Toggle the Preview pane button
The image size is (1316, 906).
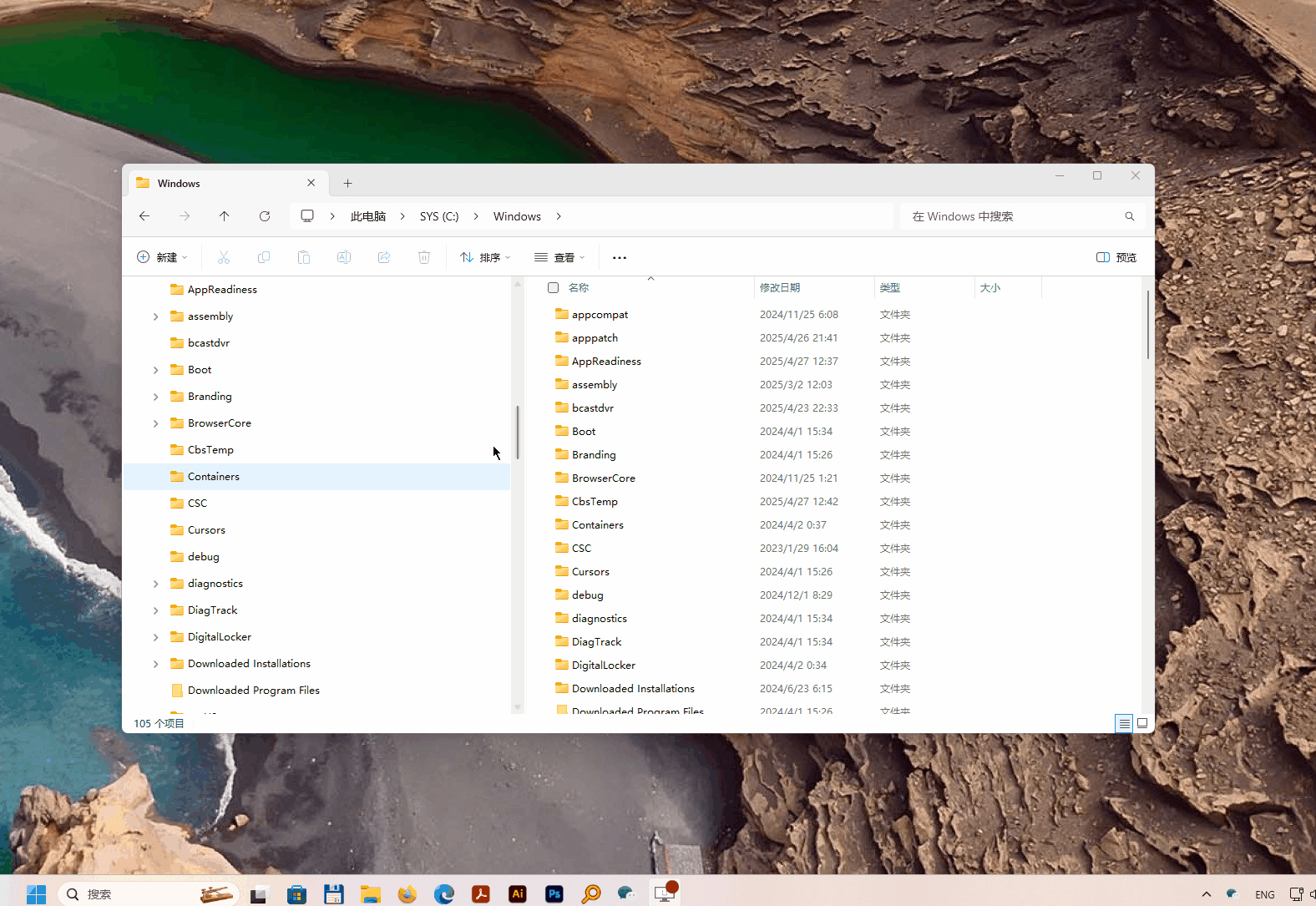click(x=1116, y=257)
